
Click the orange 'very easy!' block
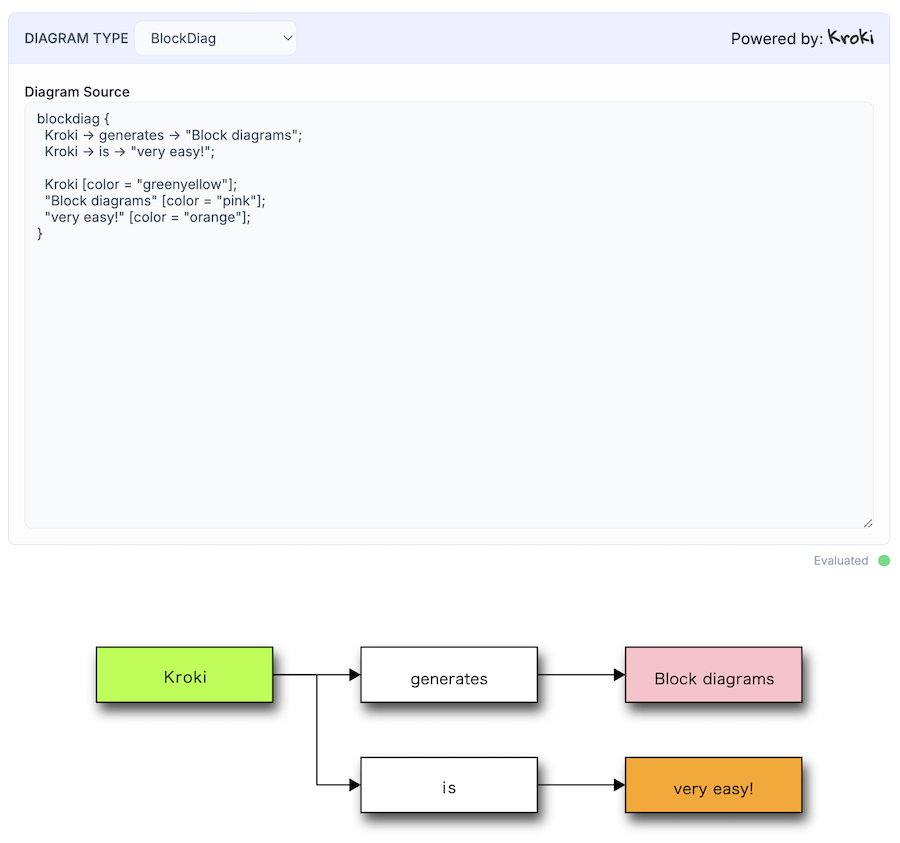(x=713, y=785)
